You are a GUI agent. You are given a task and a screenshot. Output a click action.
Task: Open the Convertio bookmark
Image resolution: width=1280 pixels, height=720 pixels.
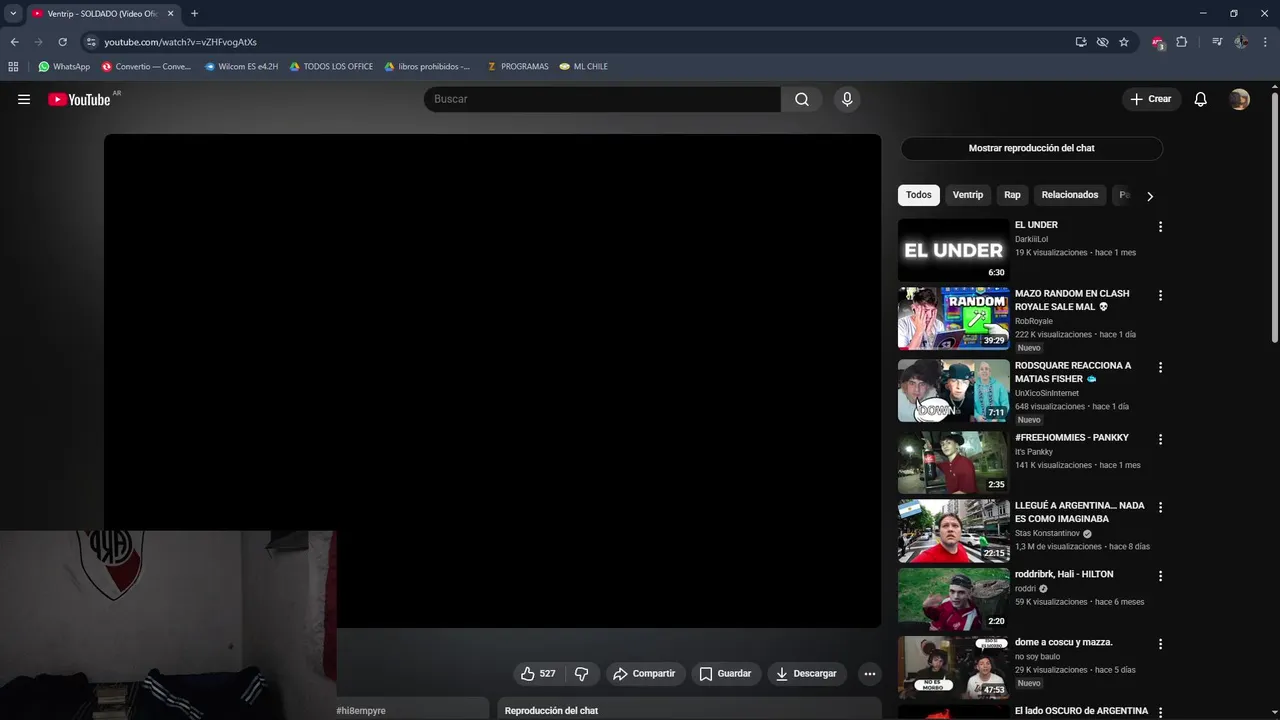(146, 67)
